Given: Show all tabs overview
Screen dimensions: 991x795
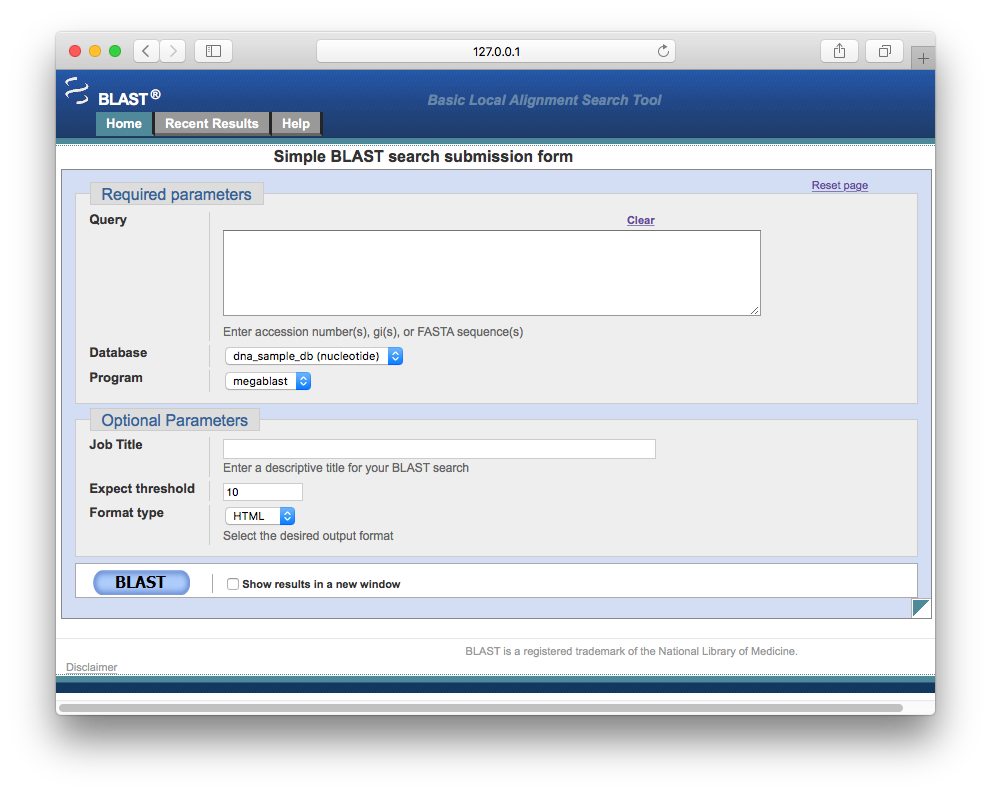Looking at the screenshot, I should [x=885, y=51].
